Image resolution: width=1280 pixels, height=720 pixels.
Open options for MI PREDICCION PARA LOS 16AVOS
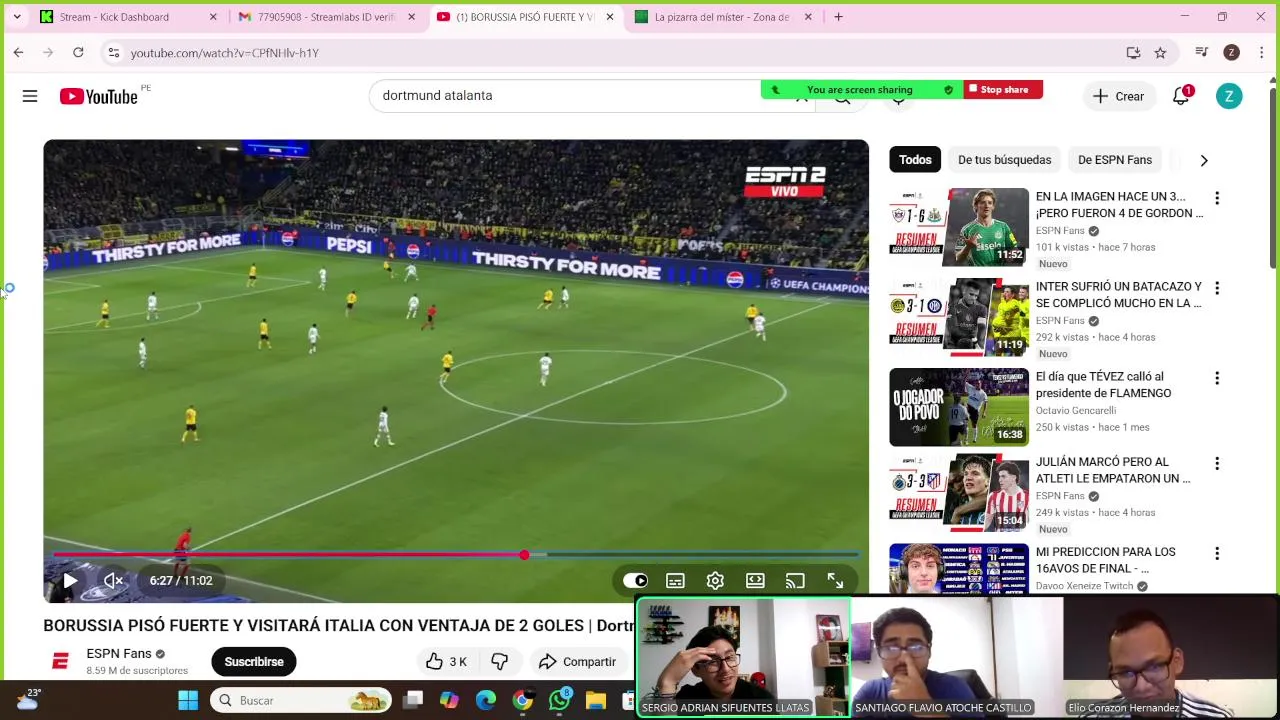[x=1217, y=553]
